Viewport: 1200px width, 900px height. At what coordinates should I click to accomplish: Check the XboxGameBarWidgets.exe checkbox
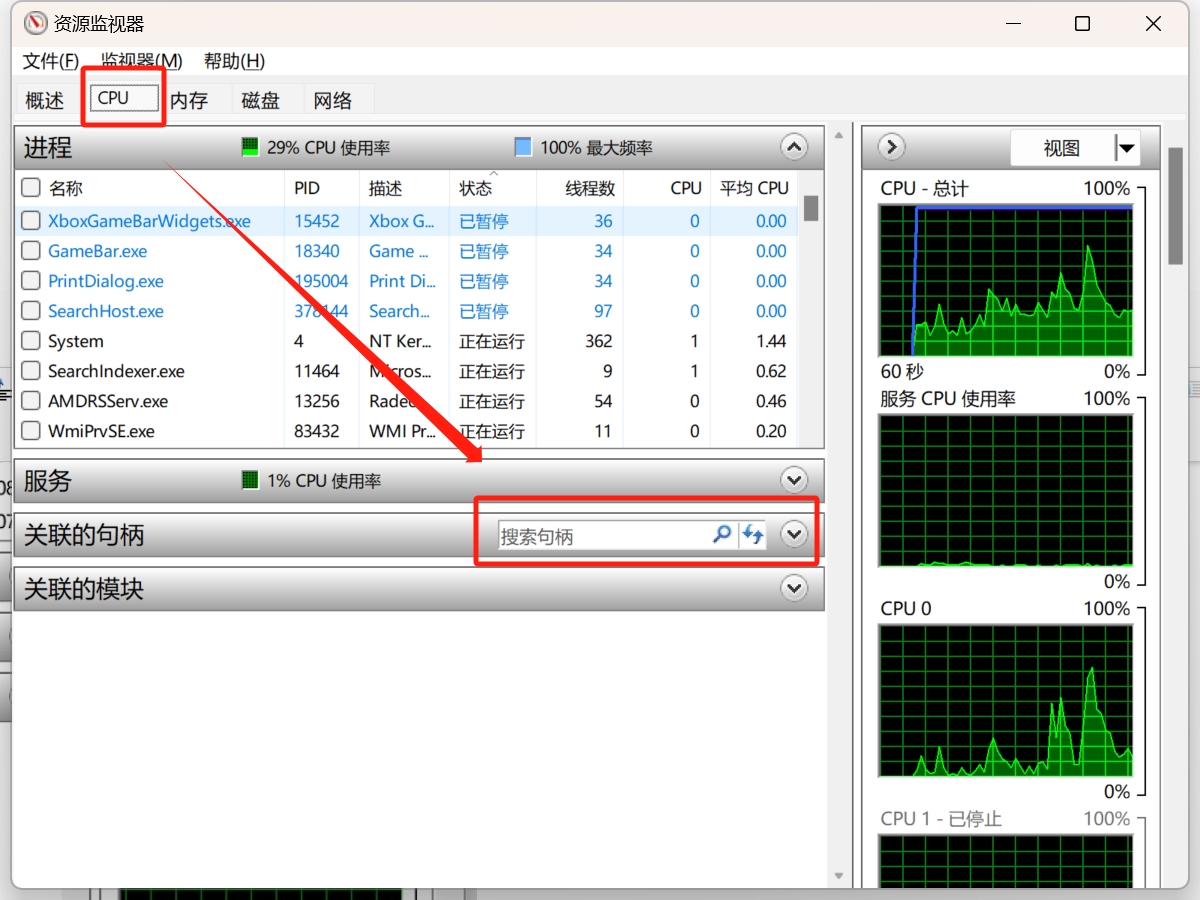click(31, 221)
